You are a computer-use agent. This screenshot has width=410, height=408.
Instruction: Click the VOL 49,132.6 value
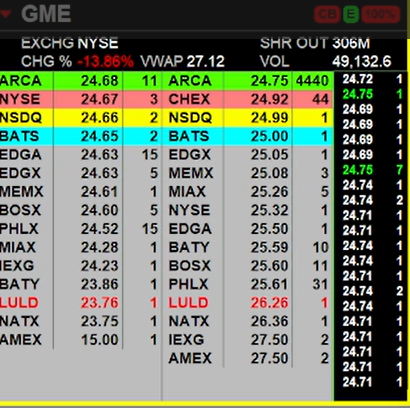pos(326,62)
